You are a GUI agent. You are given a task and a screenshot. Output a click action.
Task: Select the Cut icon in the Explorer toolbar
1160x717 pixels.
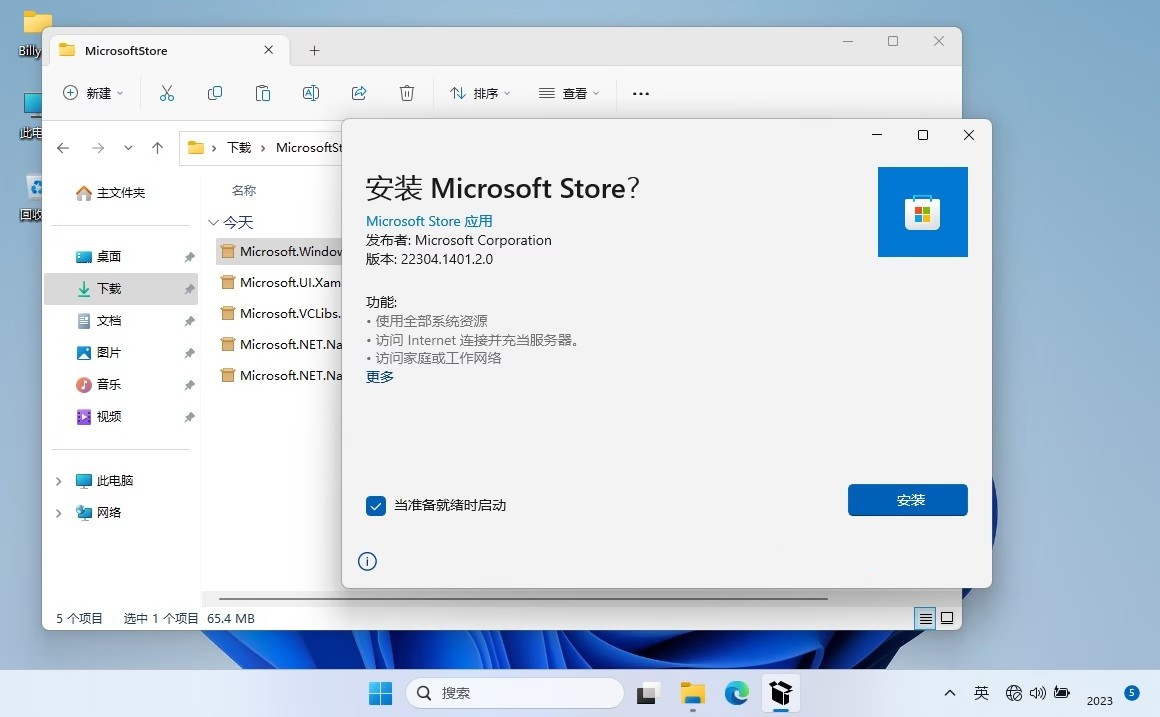coord(167,93)
